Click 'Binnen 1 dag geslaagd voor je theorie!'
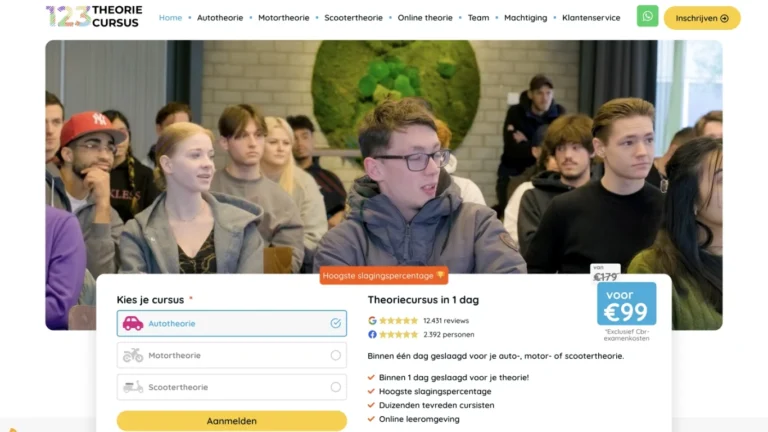 [454, 378]
